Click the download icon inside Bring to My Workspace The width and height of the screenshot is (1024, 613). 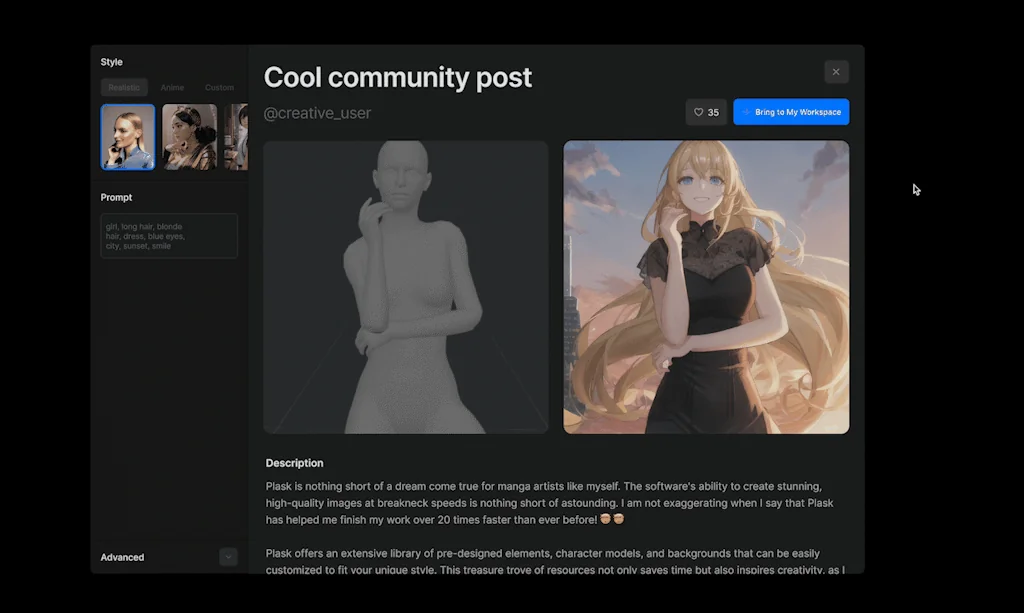pyautogui.click(x=747, y=112)
